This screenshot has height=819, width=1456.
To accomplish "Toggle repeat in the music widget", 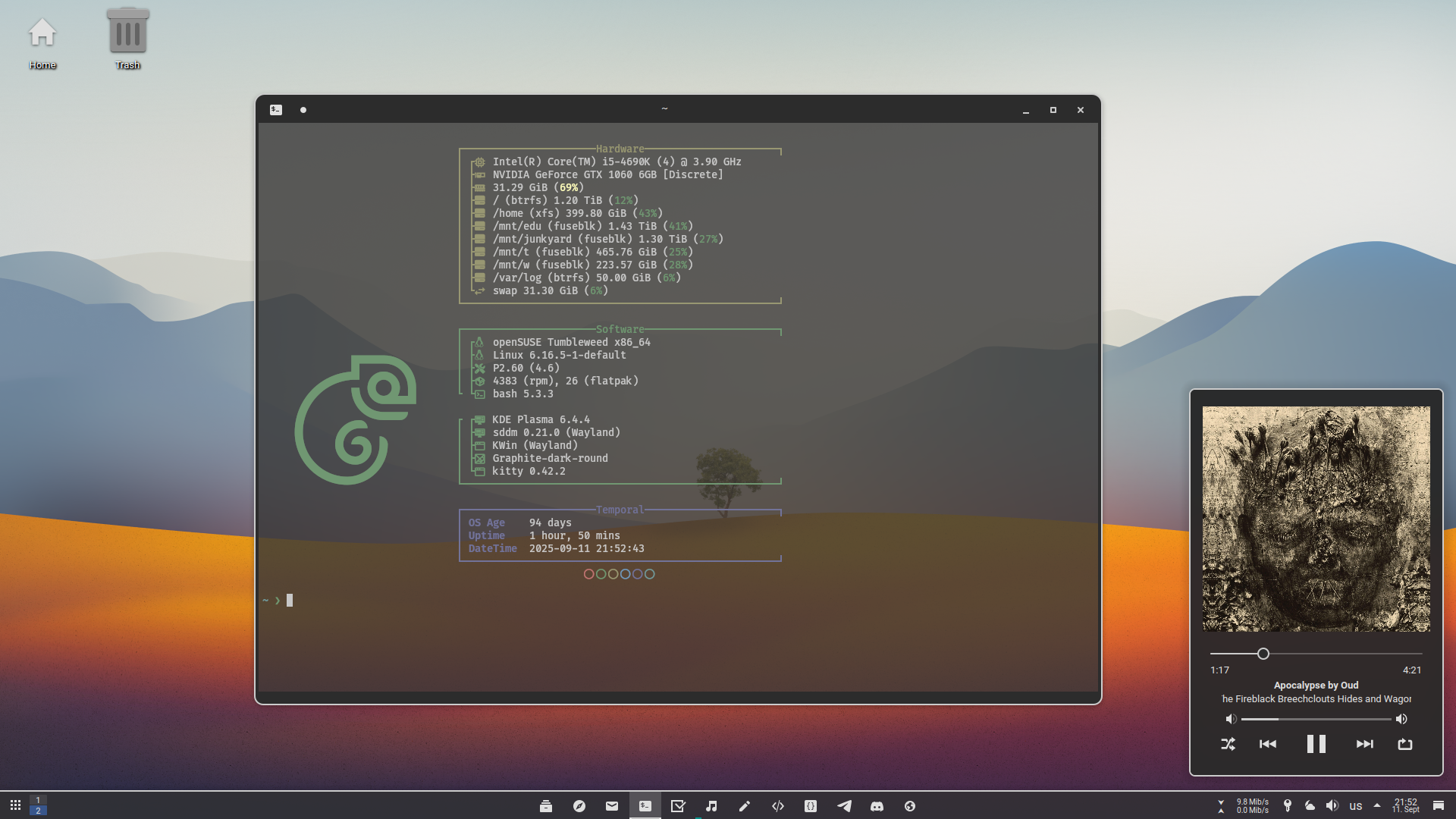I will pos(1405,744).
